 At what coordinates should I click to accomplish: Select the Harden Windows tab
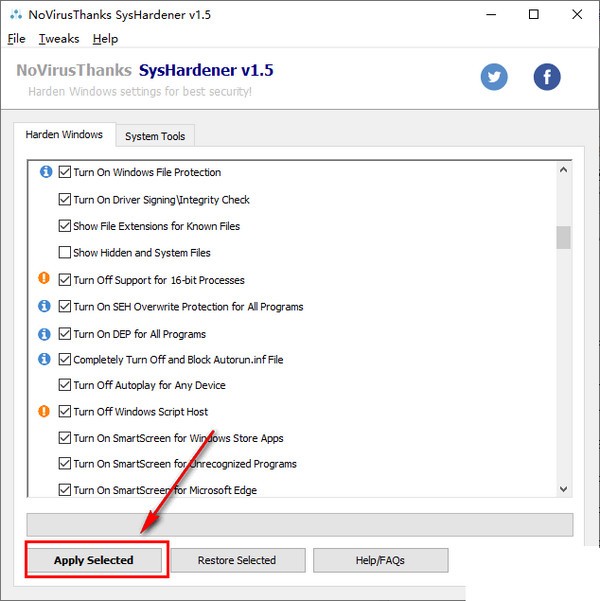(x=64, y=135)
